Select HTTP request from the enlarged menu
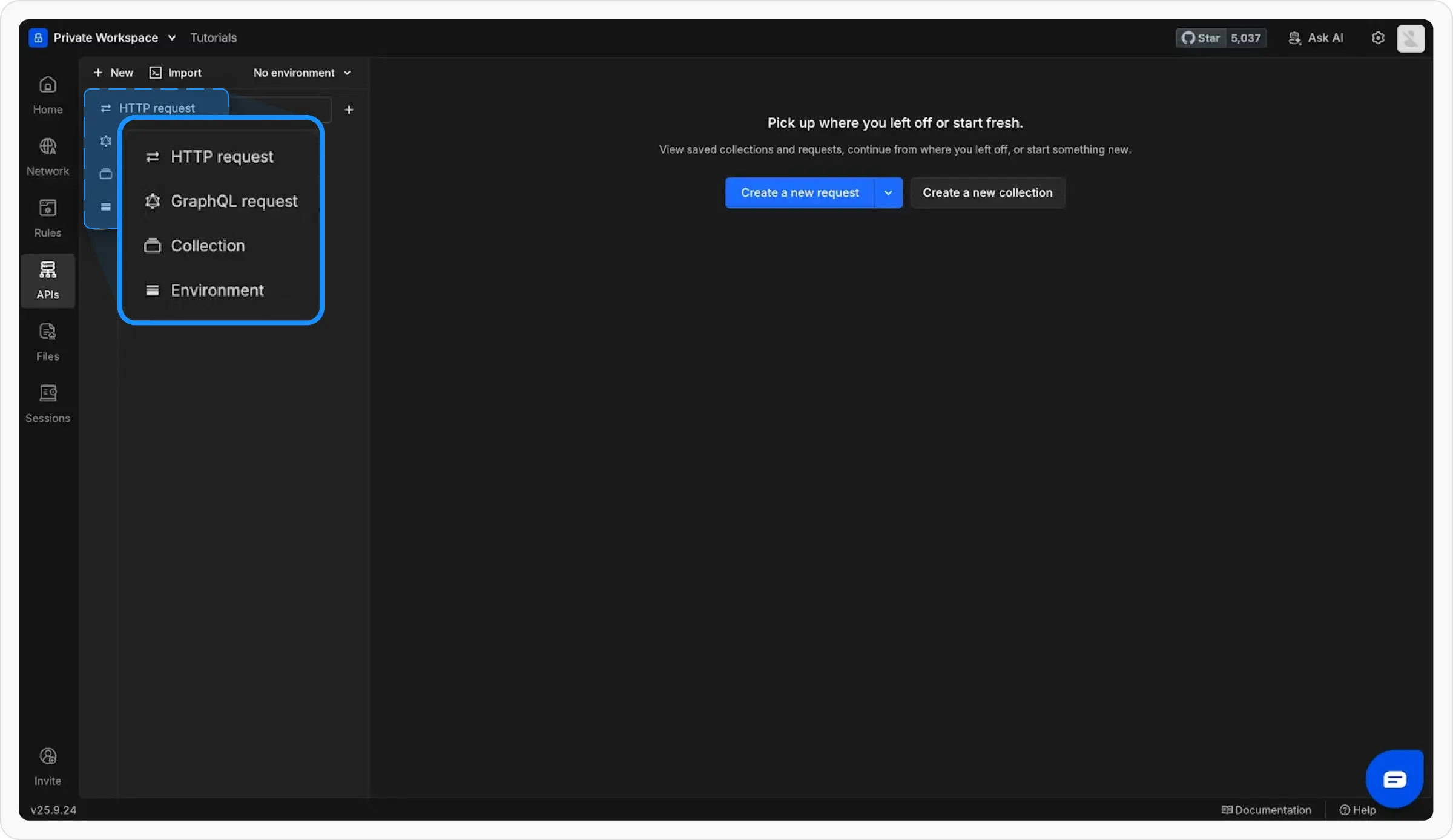 coord(222,157)
